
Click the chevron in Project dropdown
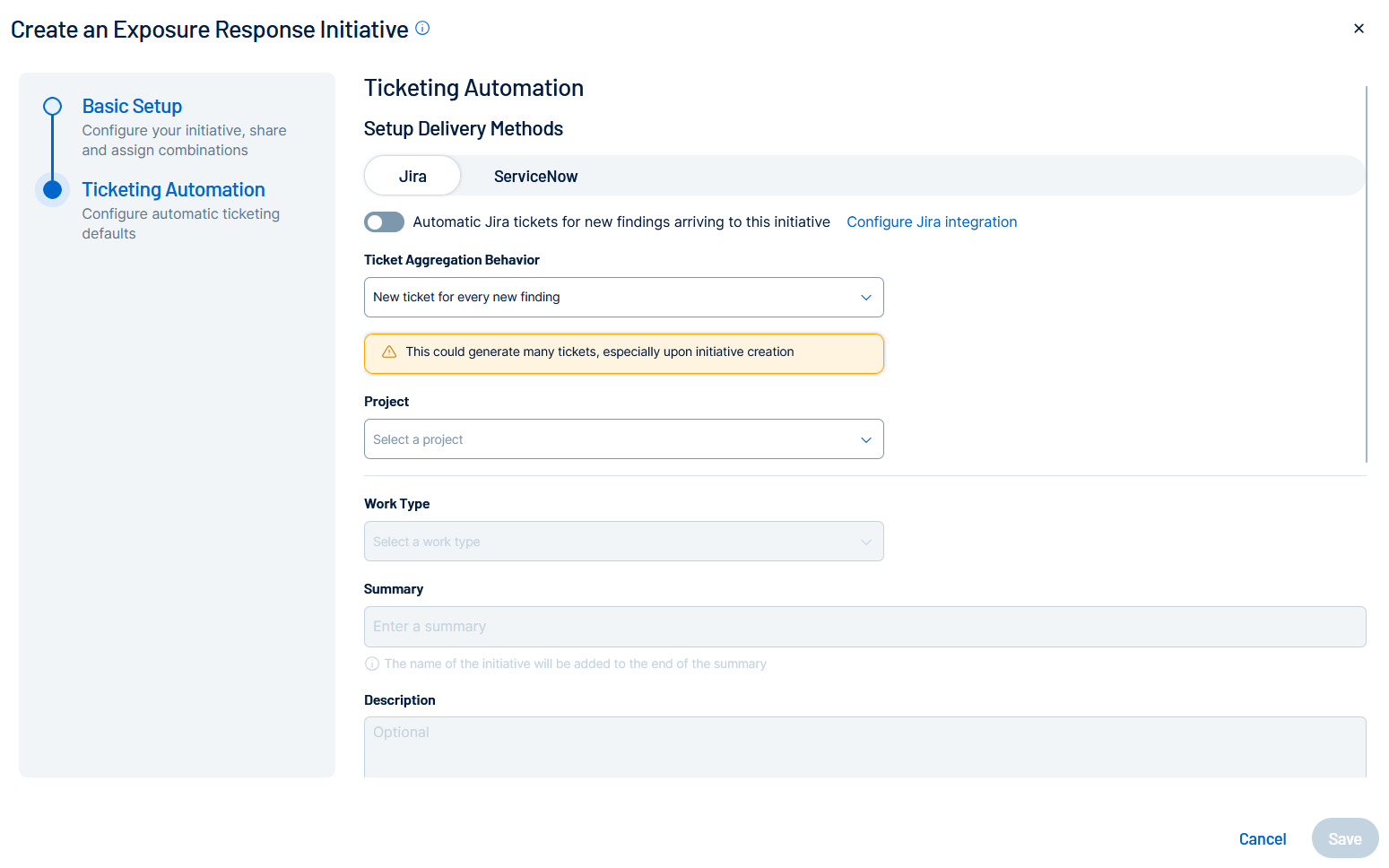(x=865, y=440)
